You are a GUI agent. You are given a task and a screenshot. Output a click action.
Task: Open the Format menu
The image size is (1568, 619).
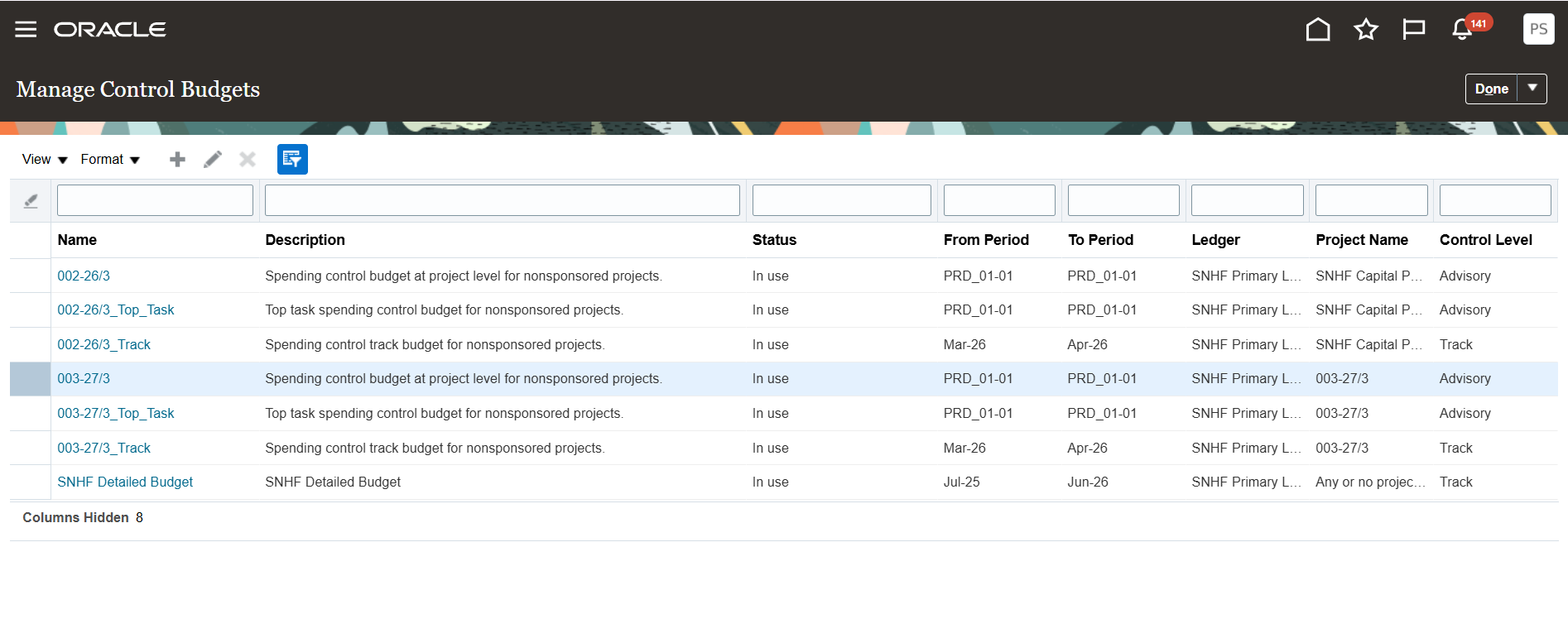[110, 160]
